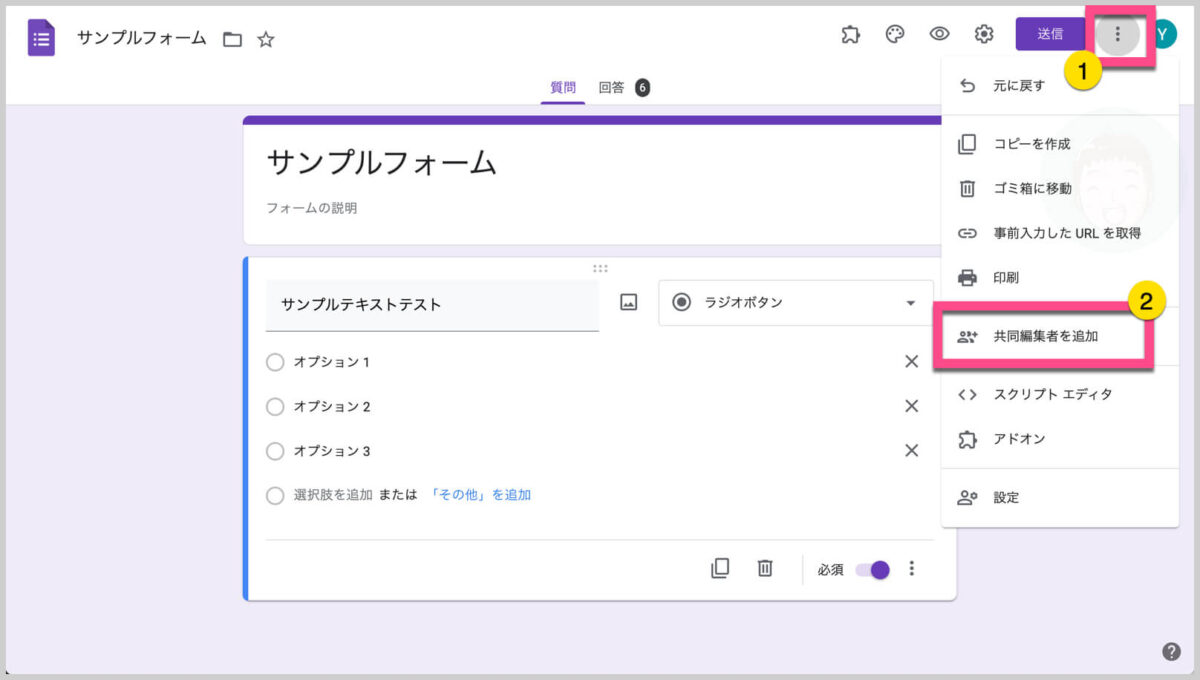The height and width of the screenshot is (680, 1200).
Task: Edit the form title サンプルフォーム
Action: 382,162
